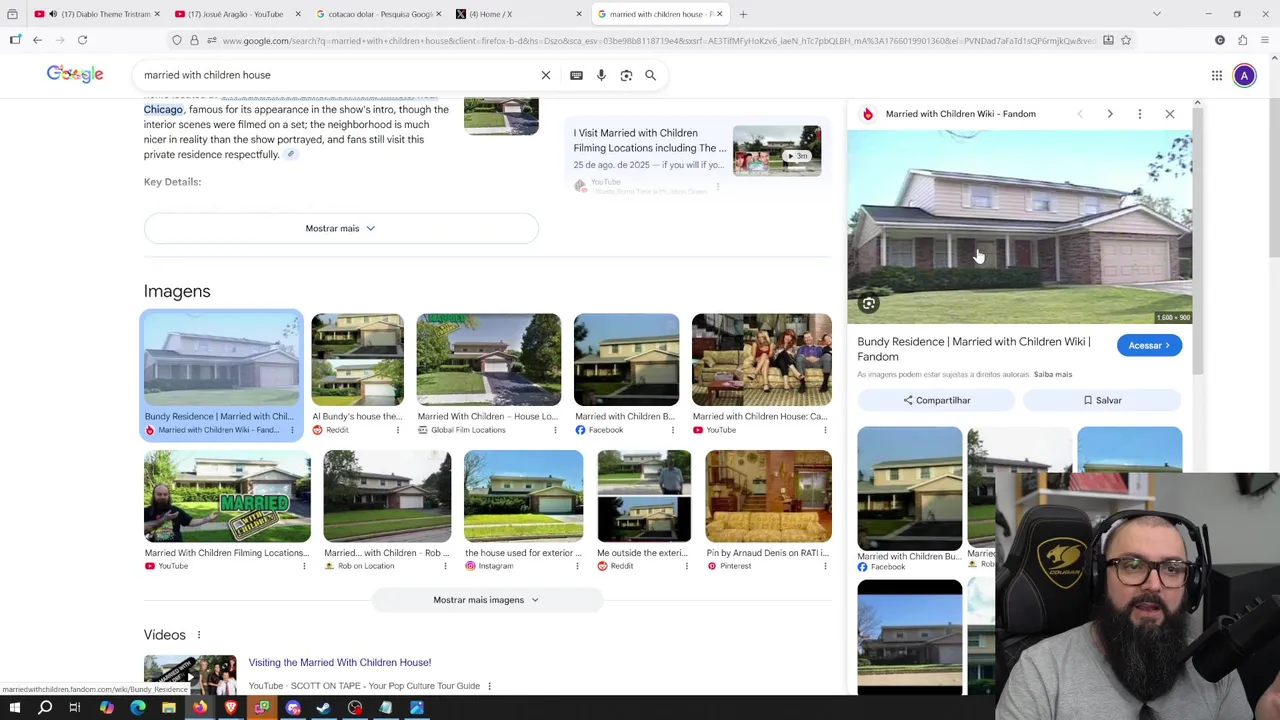
Task: Open options for Instagram image result
Action: point(577,566)
